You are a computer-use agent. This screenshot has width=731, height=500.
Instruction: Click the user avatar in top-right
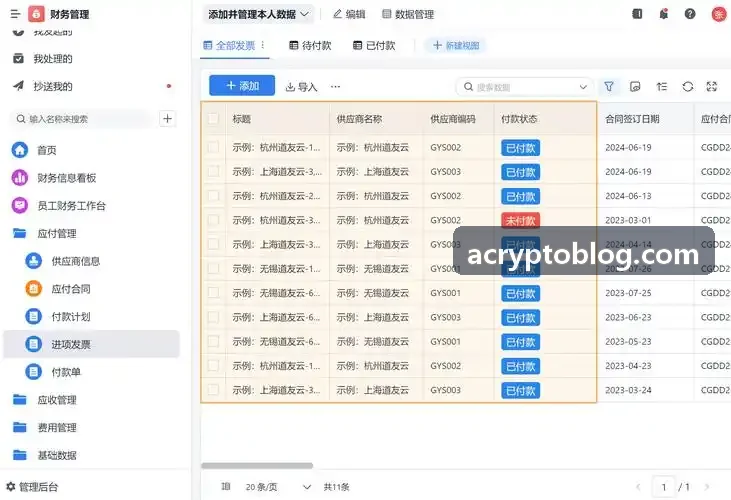(719, 14)
